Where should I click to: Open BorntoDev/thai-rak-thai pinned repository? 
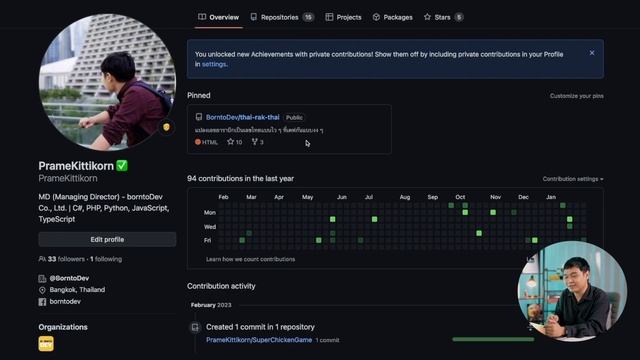pyautogui.click(x=242, y=117)
